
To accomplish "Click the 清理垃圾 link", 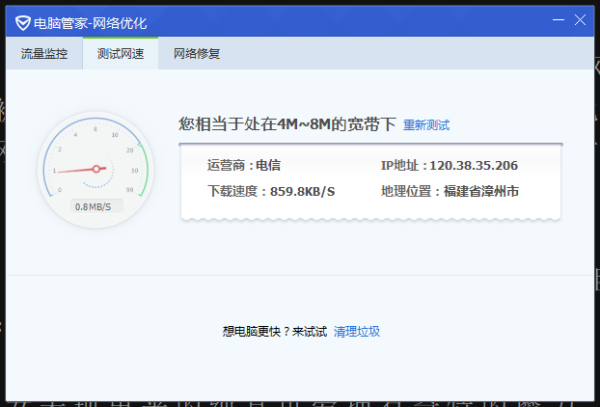I will (x=357, y=331).
